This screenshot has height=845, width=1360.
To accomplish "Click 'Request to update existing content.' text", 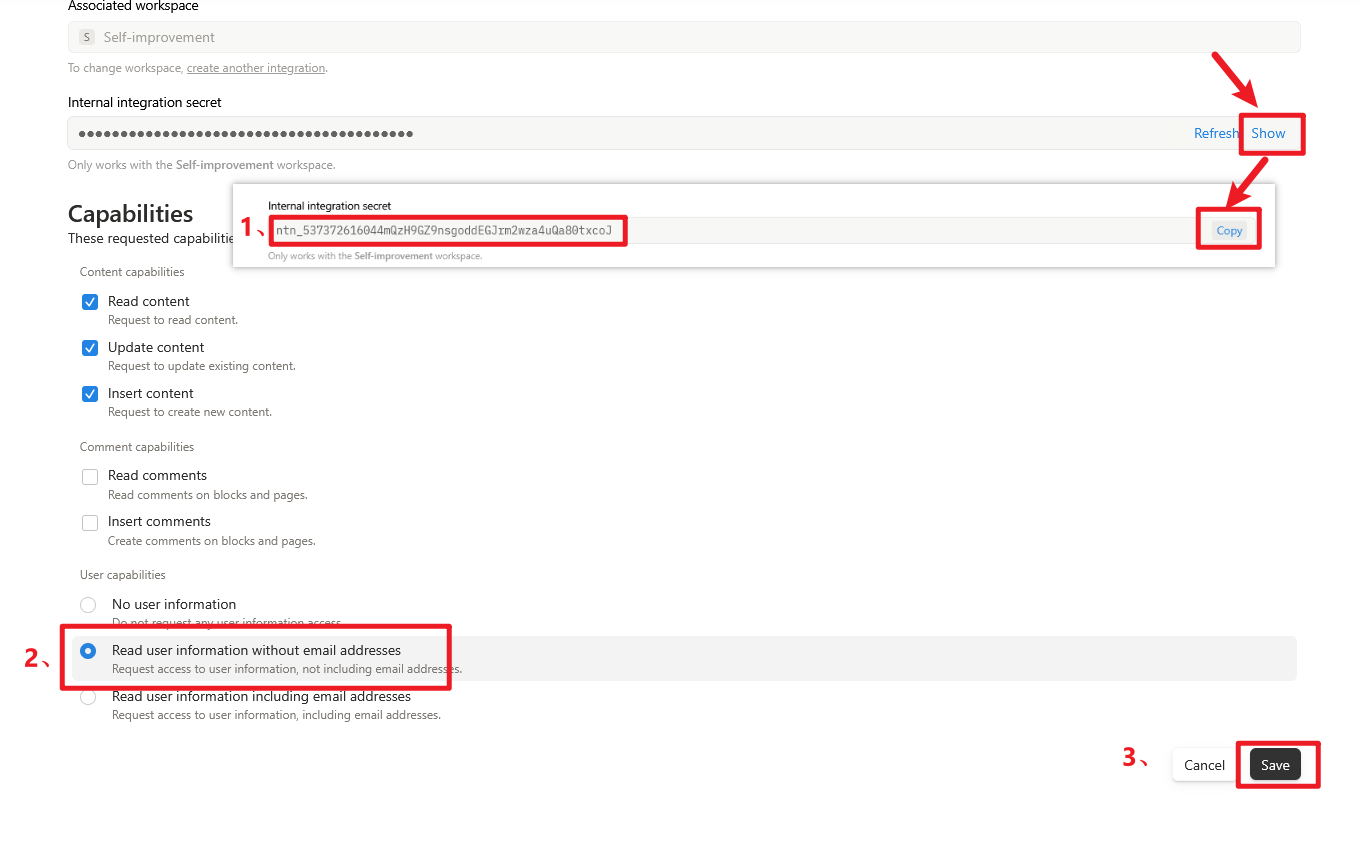I will point(202,366).
